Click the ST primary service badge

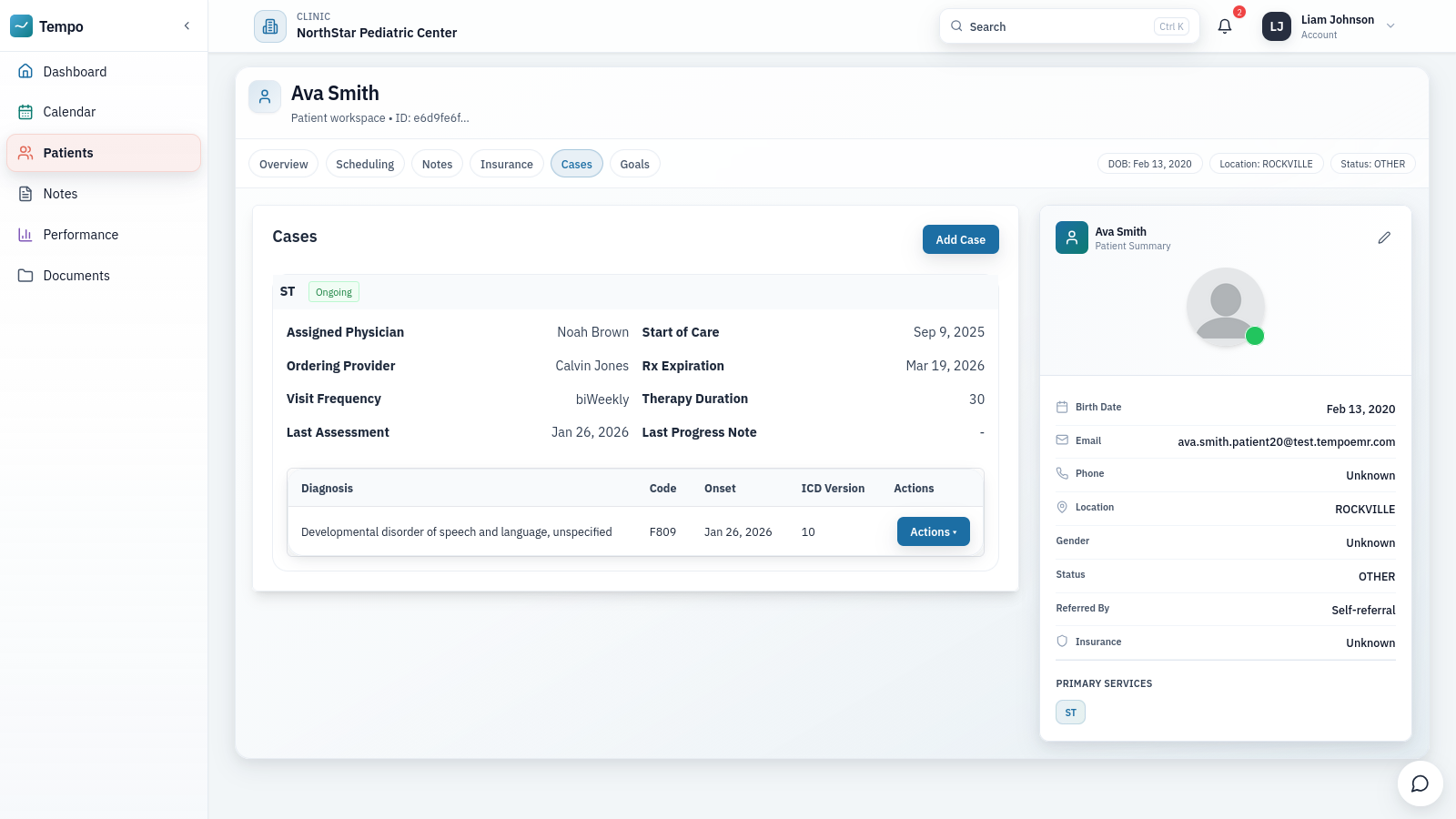coord(1070,713)
